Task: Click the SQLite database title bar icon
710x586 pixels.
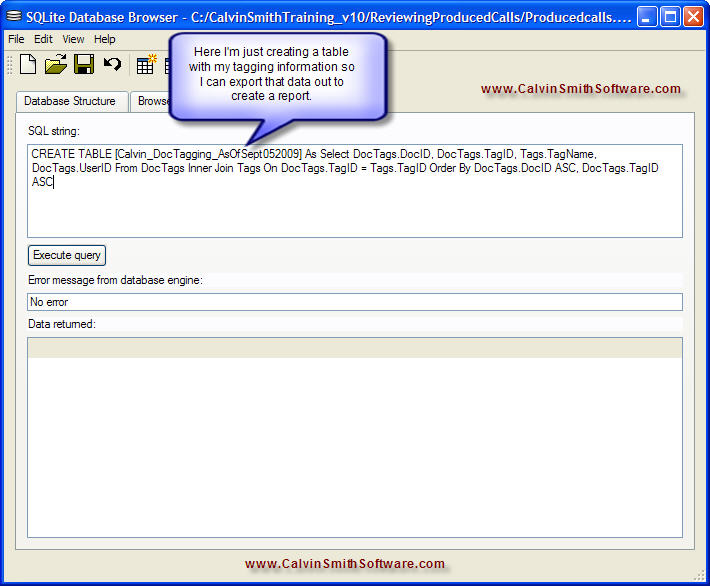Action: pos(14,16)
